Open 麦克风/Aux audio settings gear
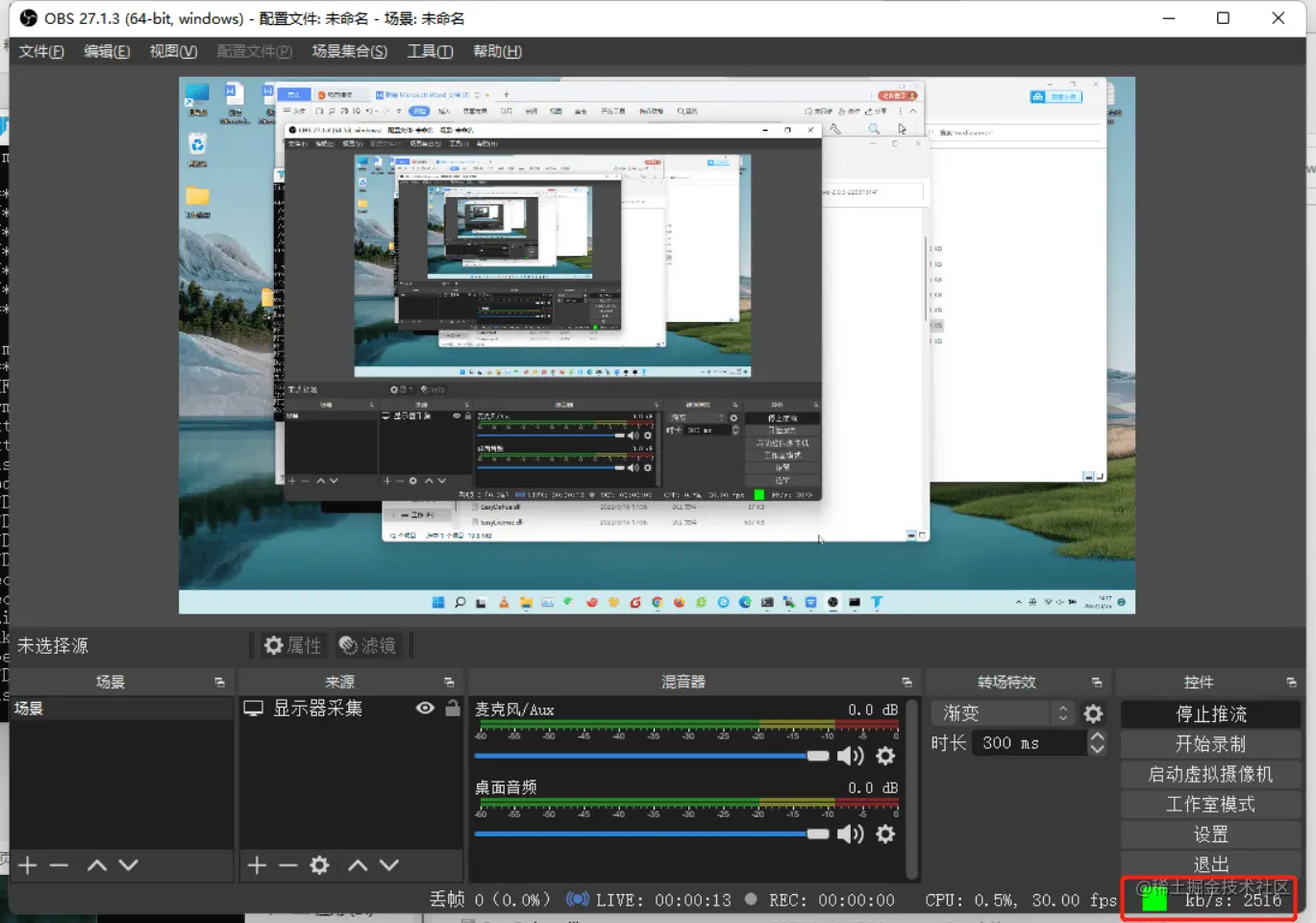 click(885, 756)
